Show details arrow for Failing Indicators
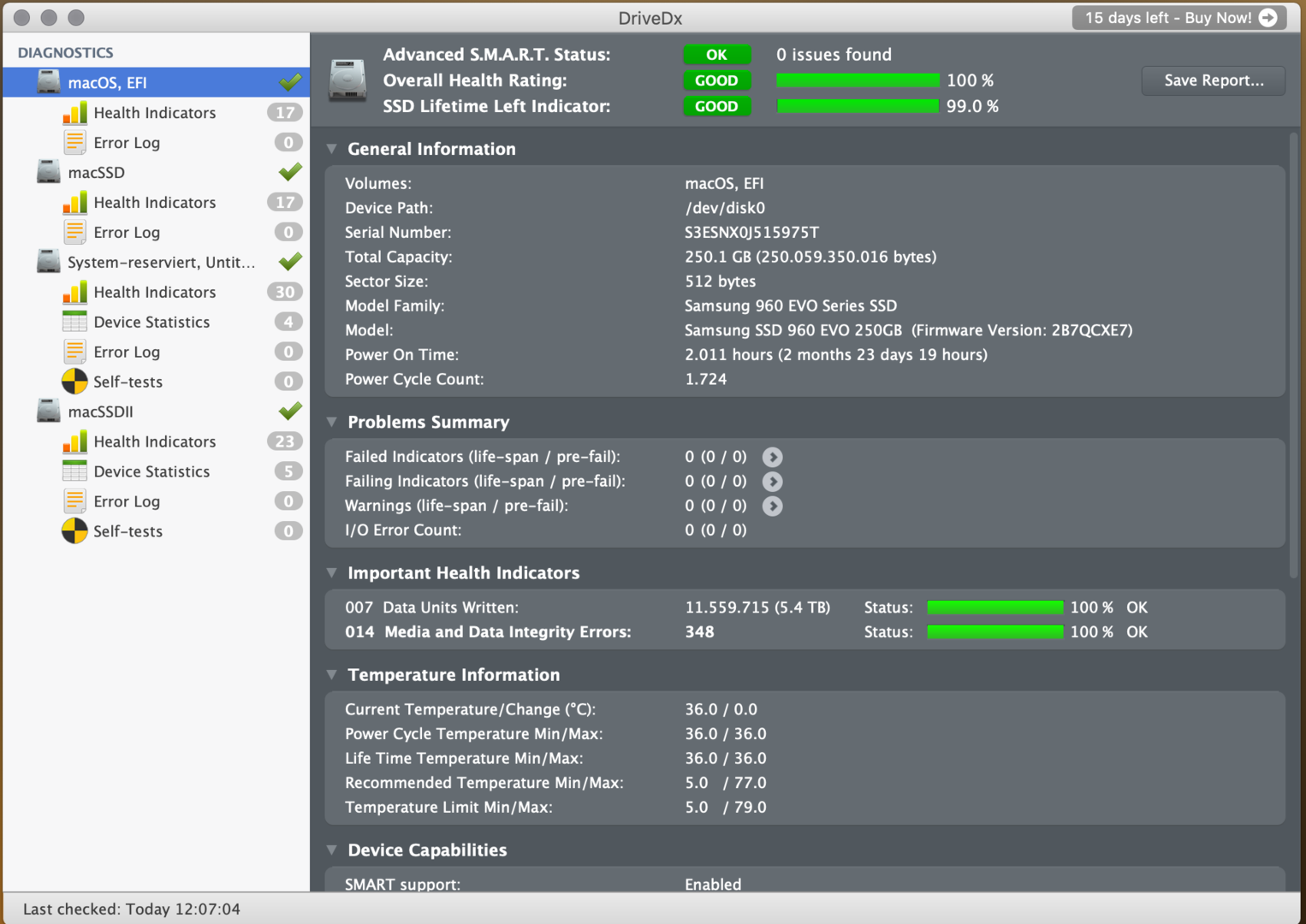This screenshot has width=1306, height=924. pyautogui.click(x=772, y=482)
